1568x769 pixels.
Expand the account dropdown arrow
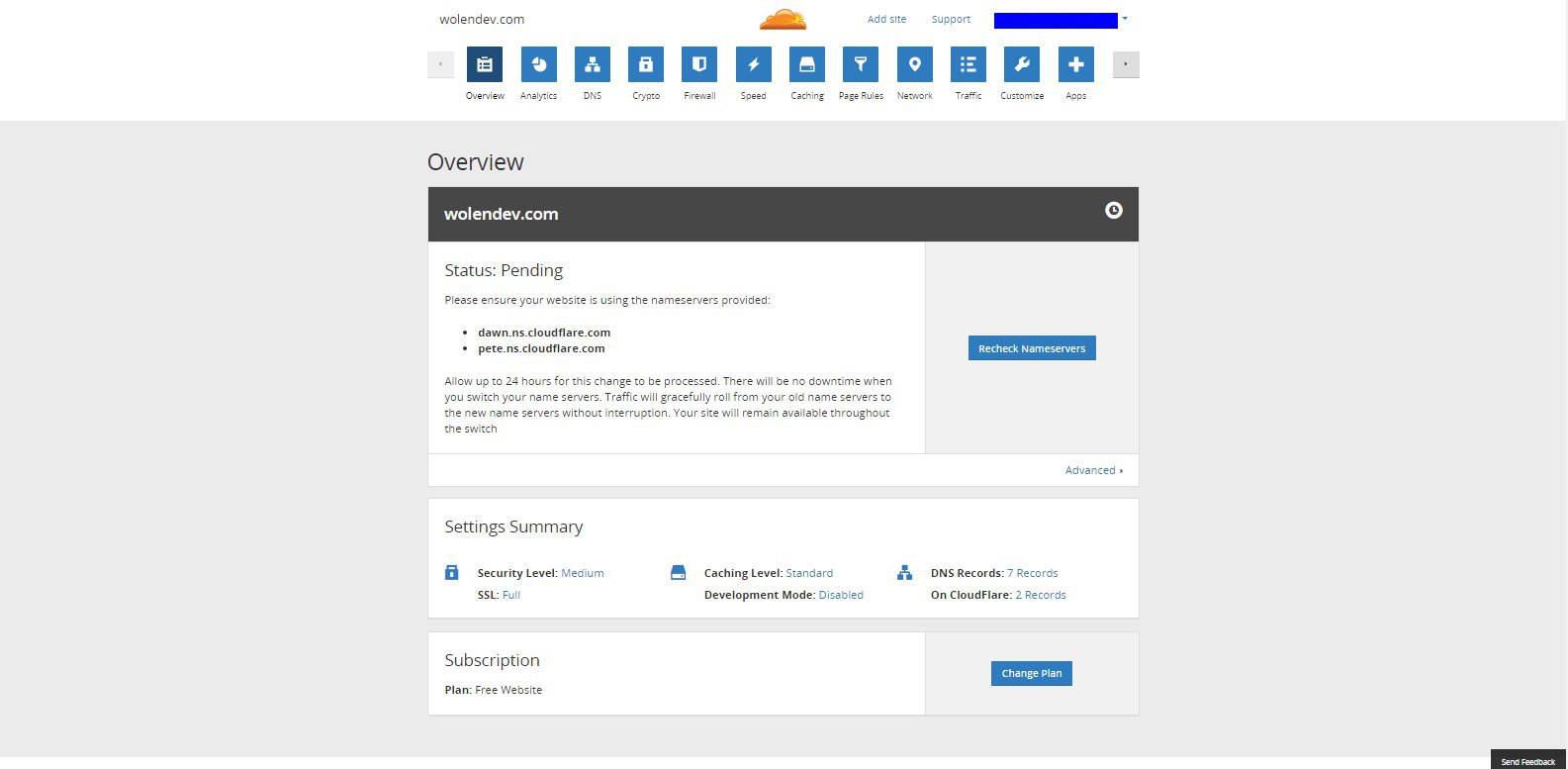coord(1125,19)
